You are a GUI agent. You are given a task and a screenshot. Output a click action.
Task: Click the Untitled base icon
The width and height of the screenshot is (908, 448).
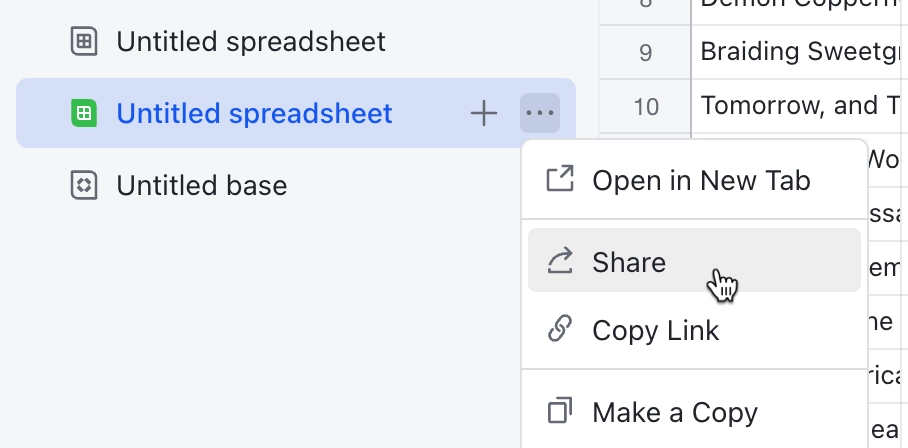click(84, 185)
